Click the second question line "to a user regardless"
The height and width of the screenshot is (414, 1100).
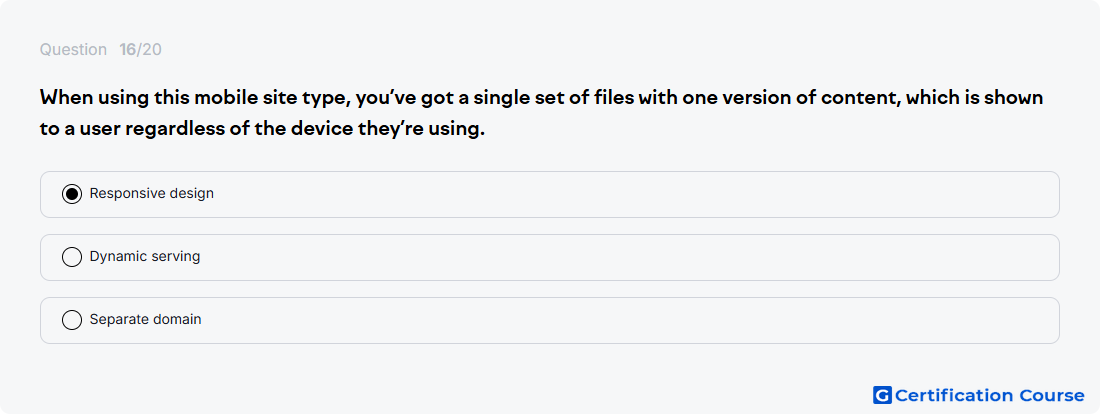(262, 131)
